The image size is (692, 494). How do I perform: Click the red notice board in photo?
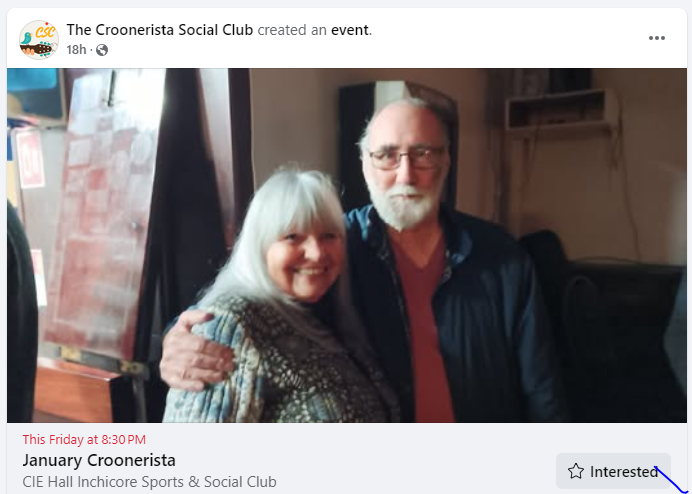coord(102,212)
